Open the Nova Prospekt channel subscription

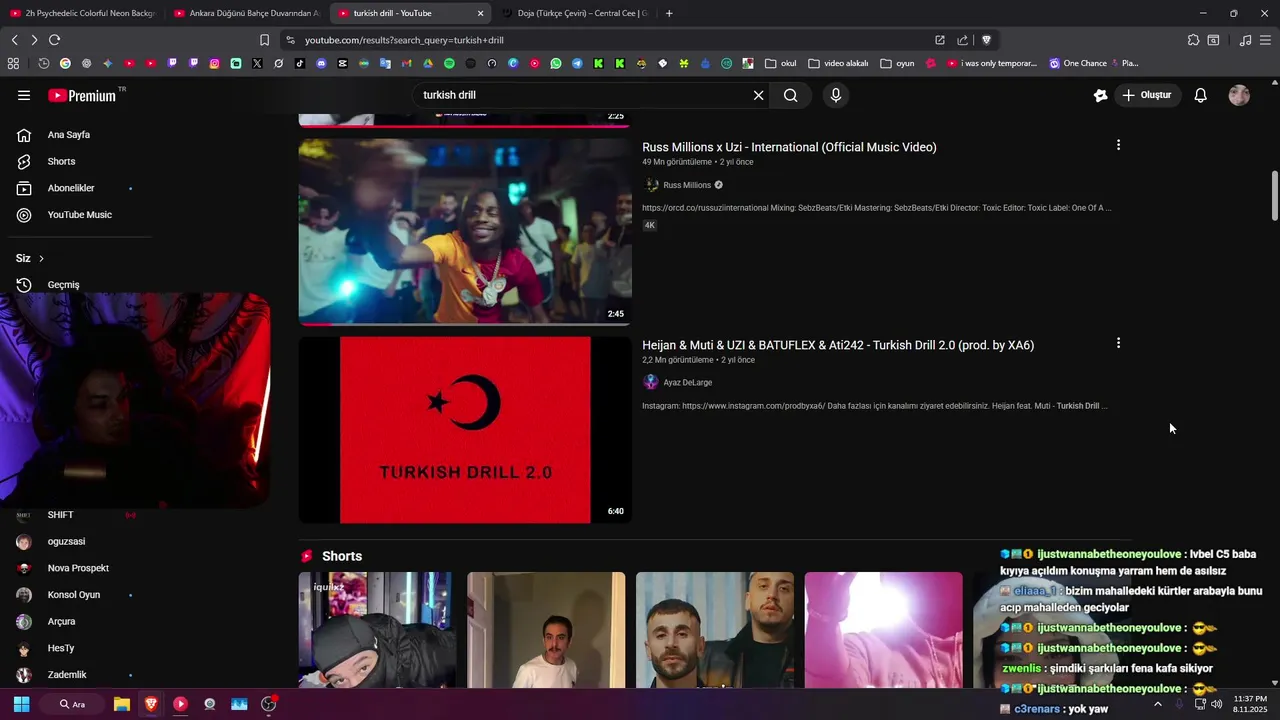pyautogui.click(x=78, y=568)
